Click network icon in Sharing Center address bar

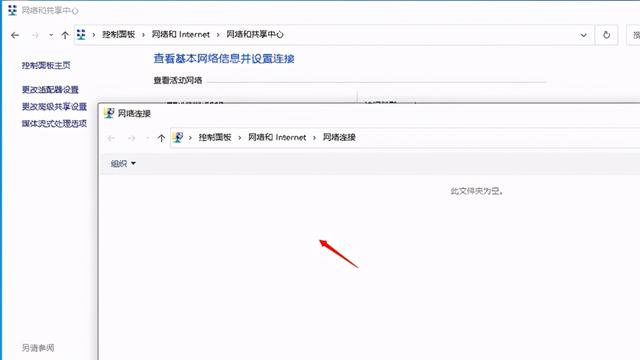(x=81, y=35)
